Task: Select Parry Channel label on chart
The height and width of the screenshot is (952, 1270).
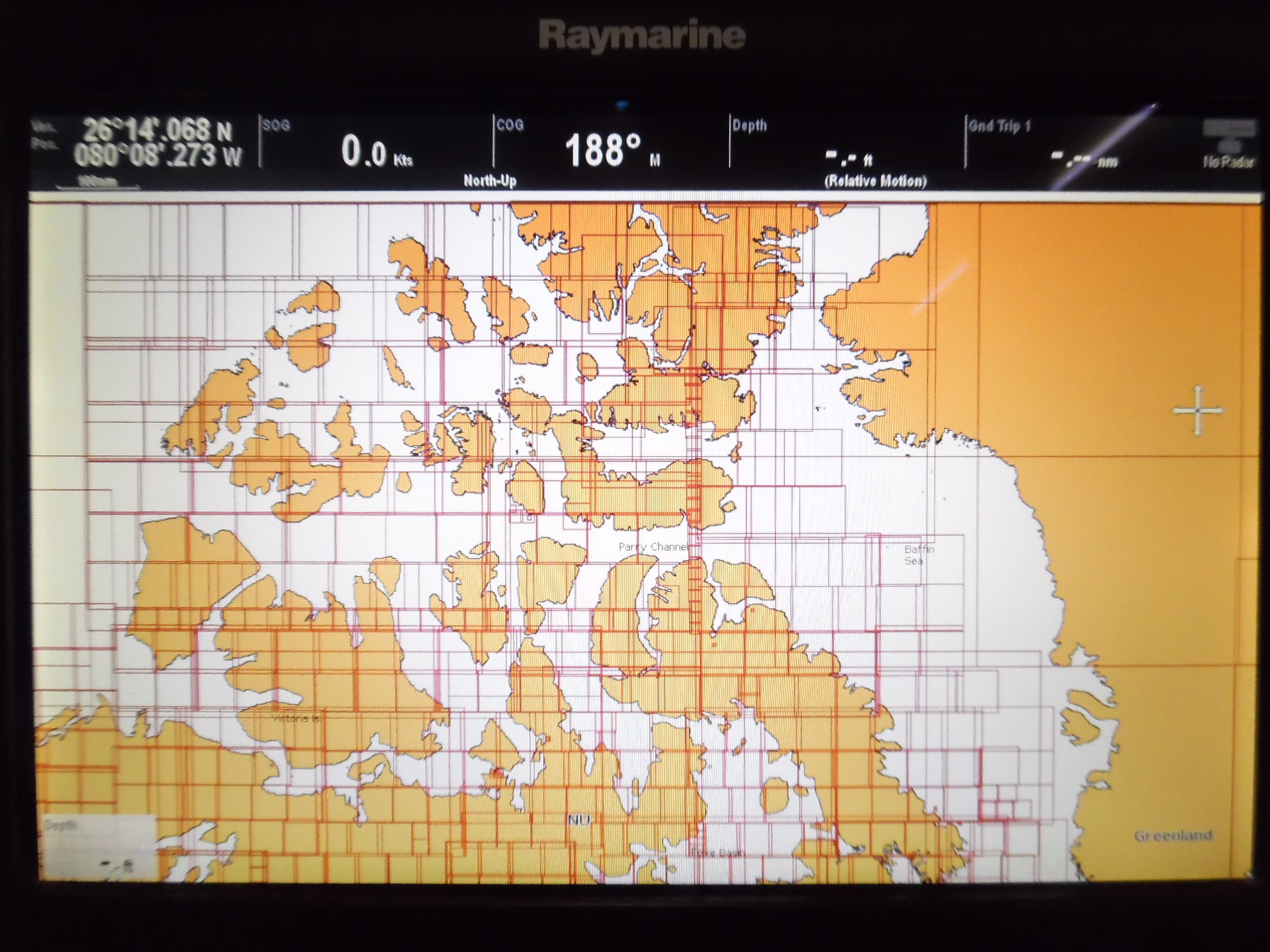Action: coord(653,547)
